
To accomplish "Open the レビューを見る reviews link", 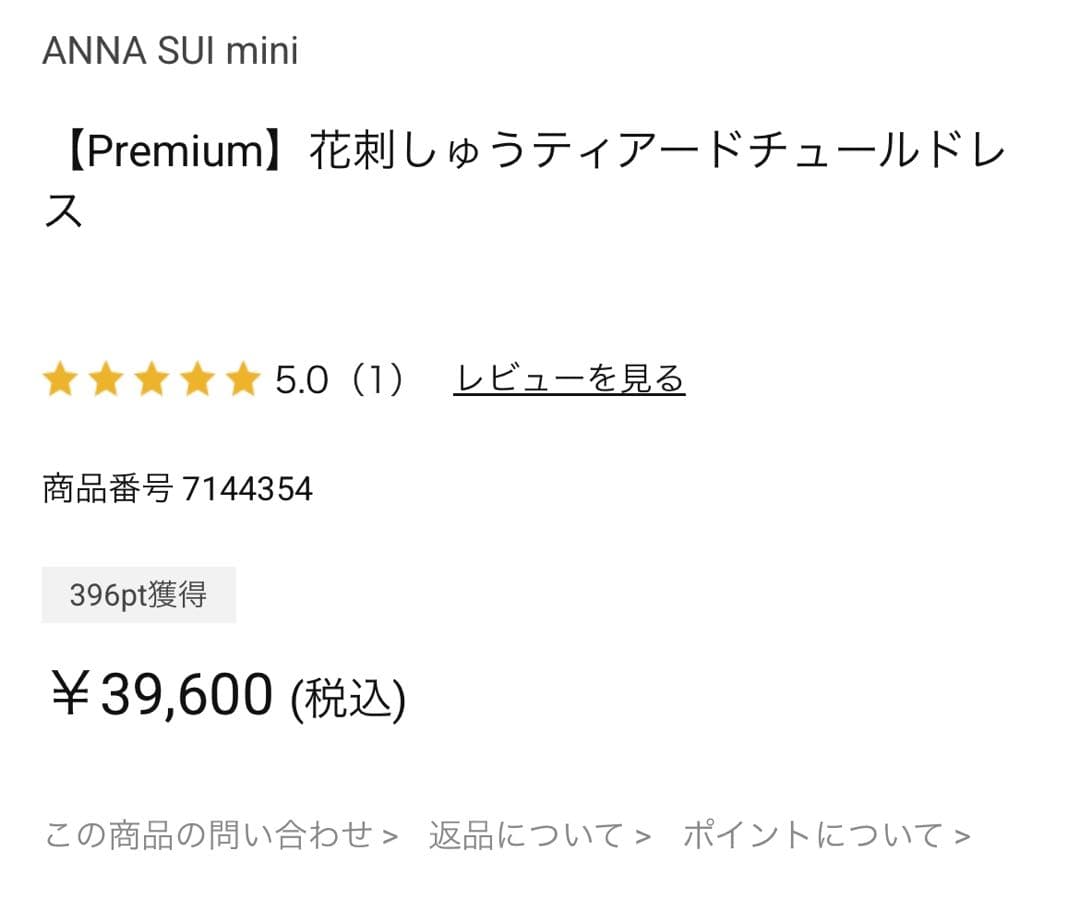I will 568,380.
